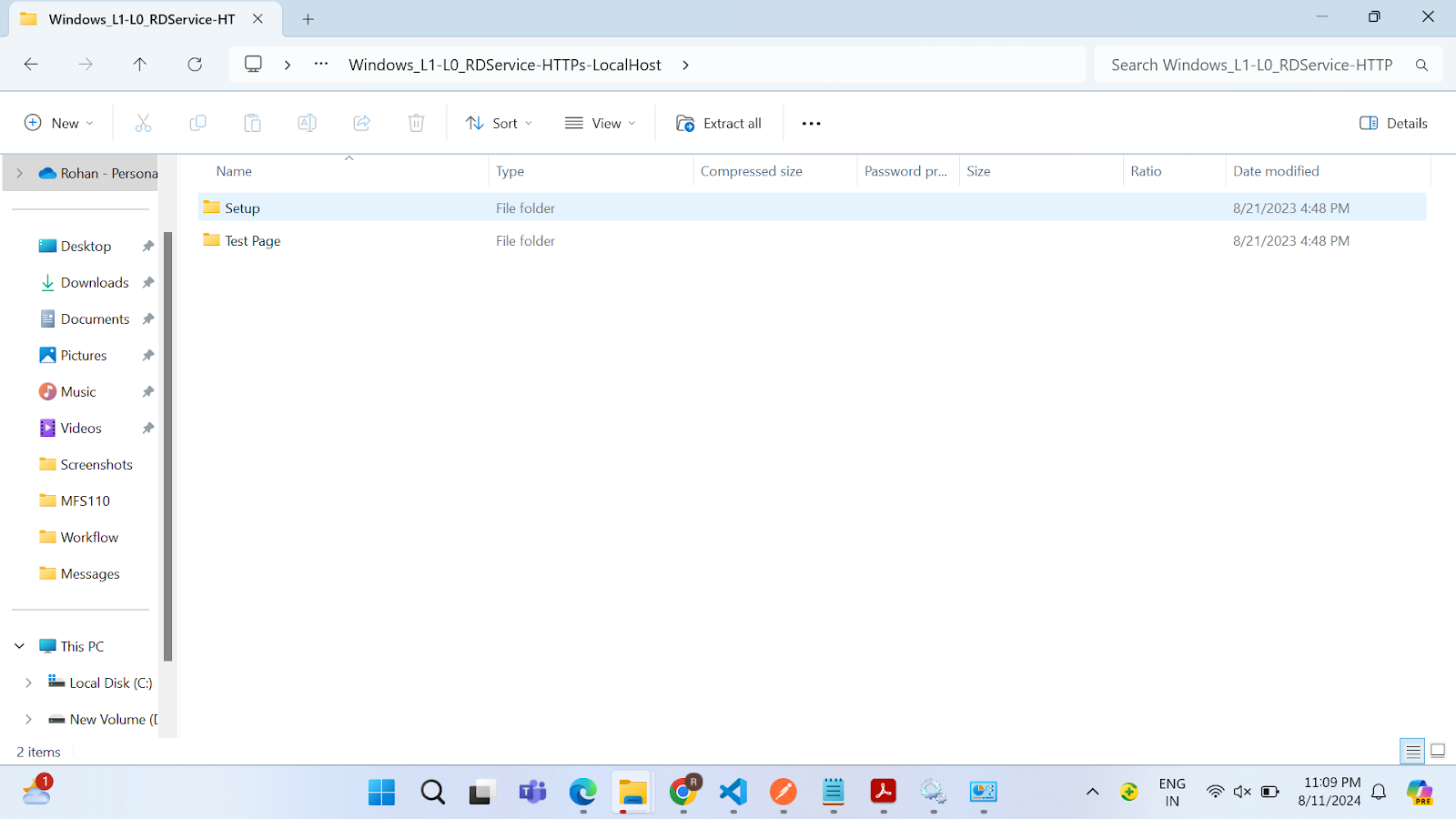
Task: Sort by Compressed size column
Action: coord(752,171)
